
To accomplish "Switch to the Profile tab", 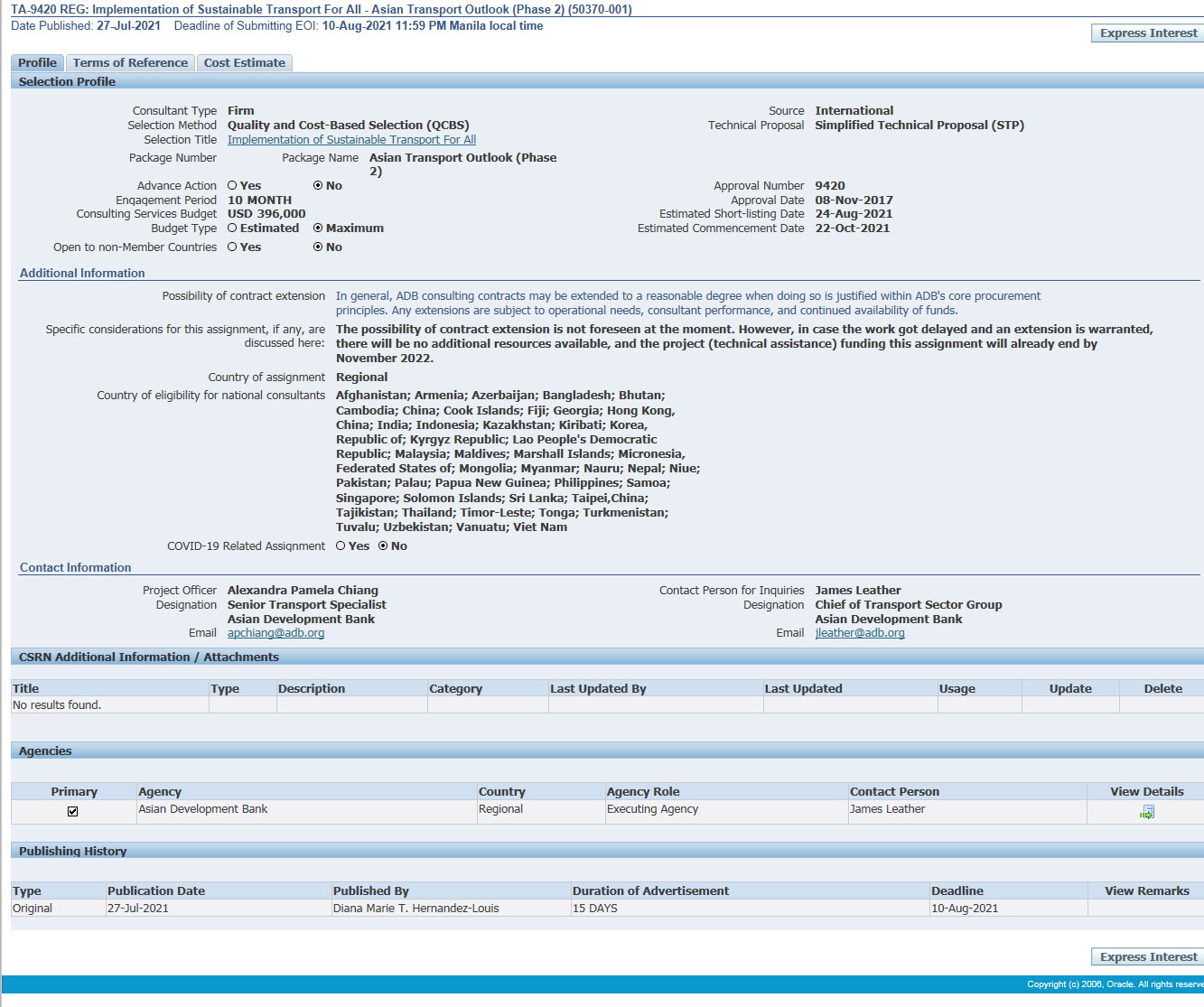I will click(37, 63).
